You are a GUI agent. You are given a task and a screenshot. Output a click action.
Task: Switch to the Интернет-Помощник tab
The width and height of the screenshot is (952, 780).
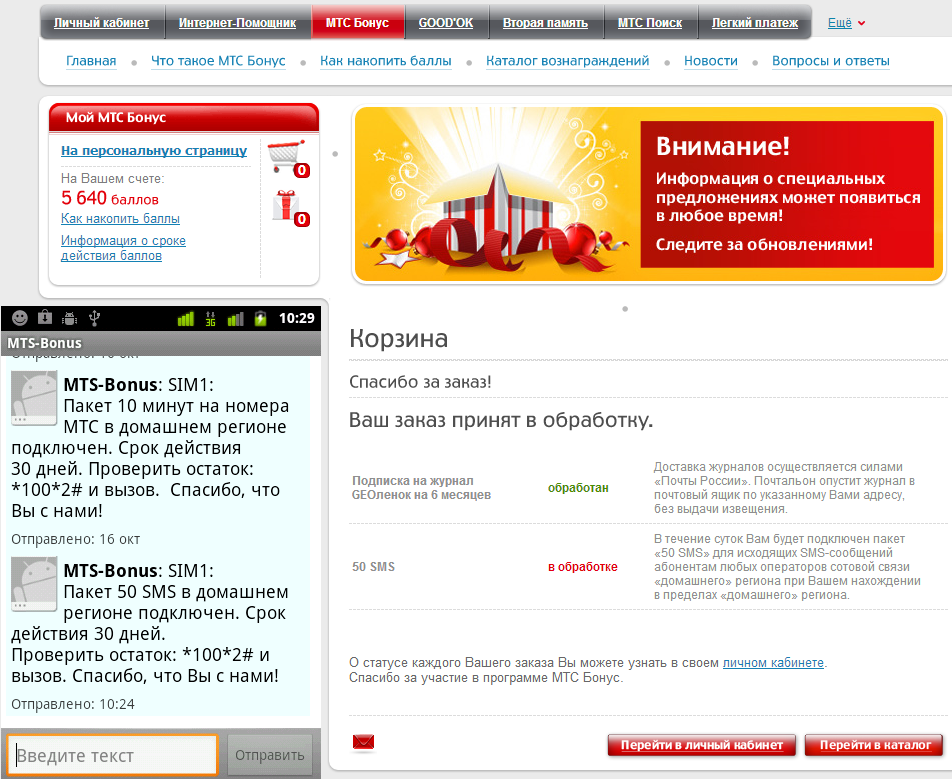(x=238, y=22)
